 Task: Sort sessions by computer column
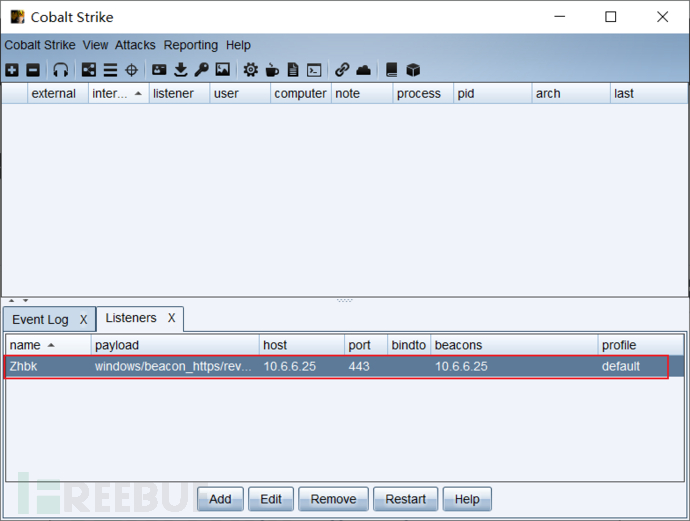tap(301, 93)
